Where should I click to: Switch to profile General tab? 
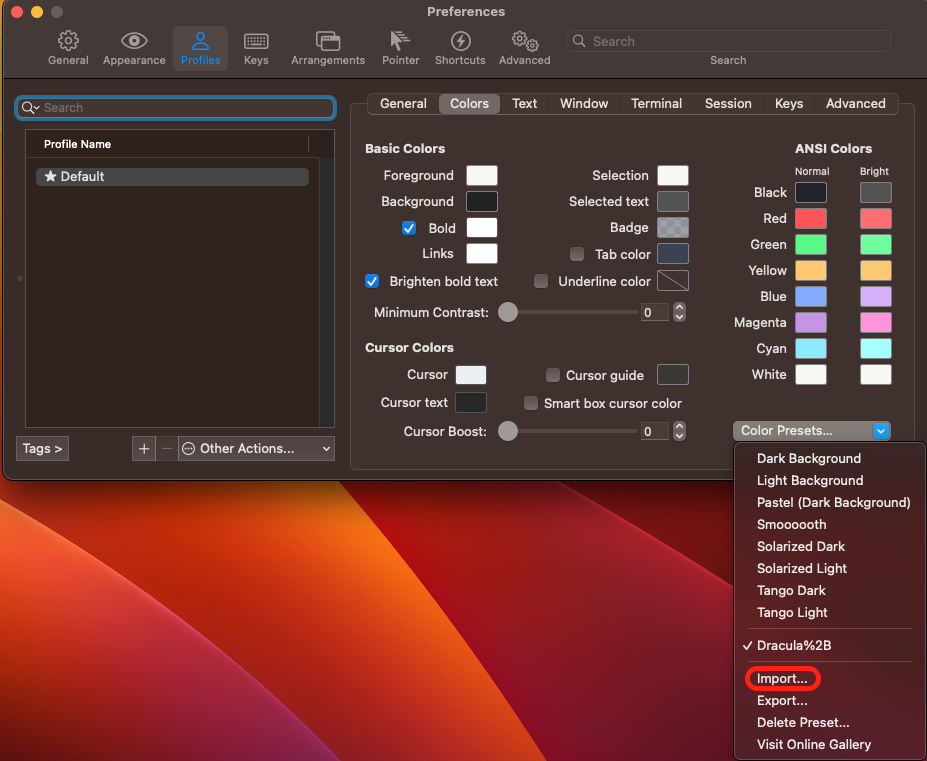pos(403,103)
